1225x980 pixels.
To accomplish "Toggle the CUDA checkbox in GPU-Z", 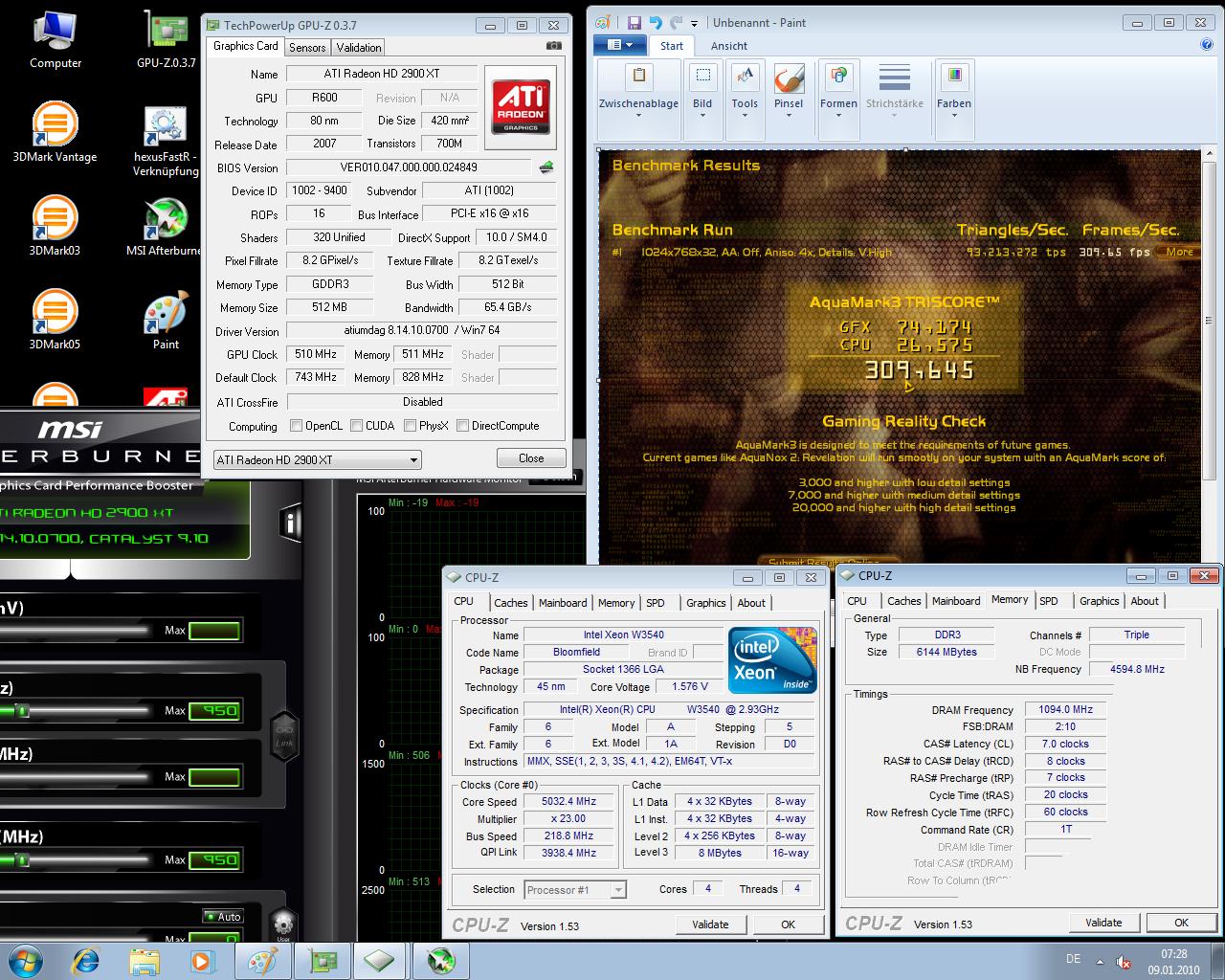I will (x=356, y=426).
